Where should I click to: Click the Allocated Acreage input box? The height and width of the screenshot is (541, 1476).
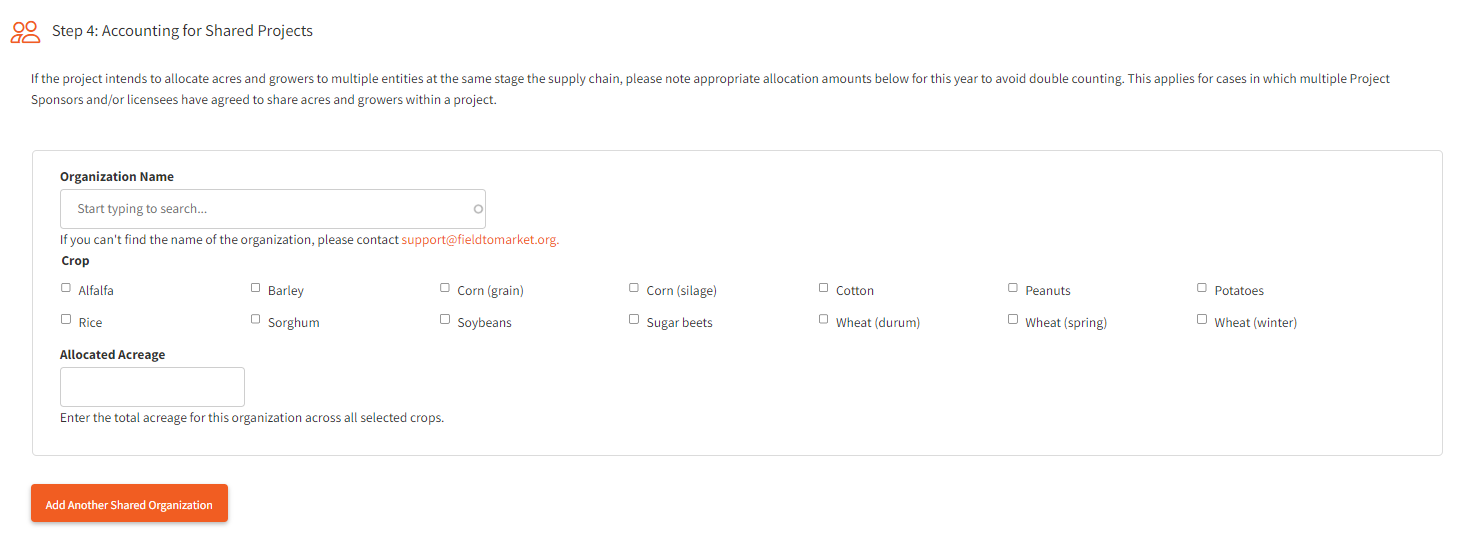point(152,387)
